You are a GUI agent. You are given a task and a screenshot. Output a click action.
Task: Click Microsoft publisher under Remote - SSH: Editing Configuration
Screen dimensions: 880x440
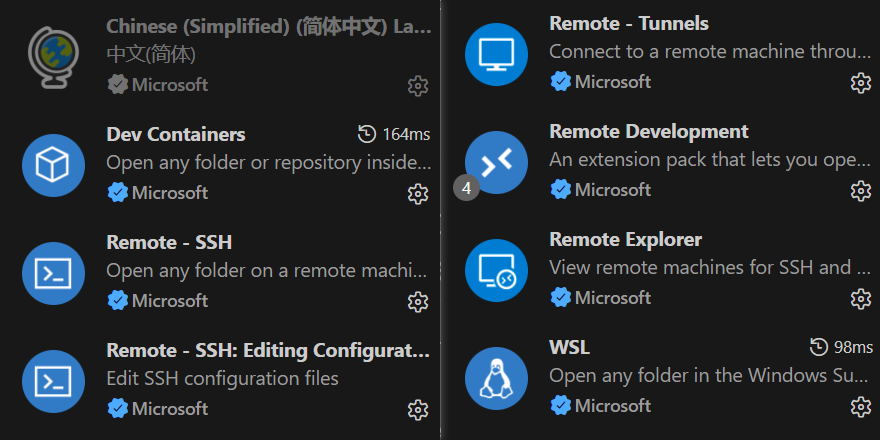170,408
